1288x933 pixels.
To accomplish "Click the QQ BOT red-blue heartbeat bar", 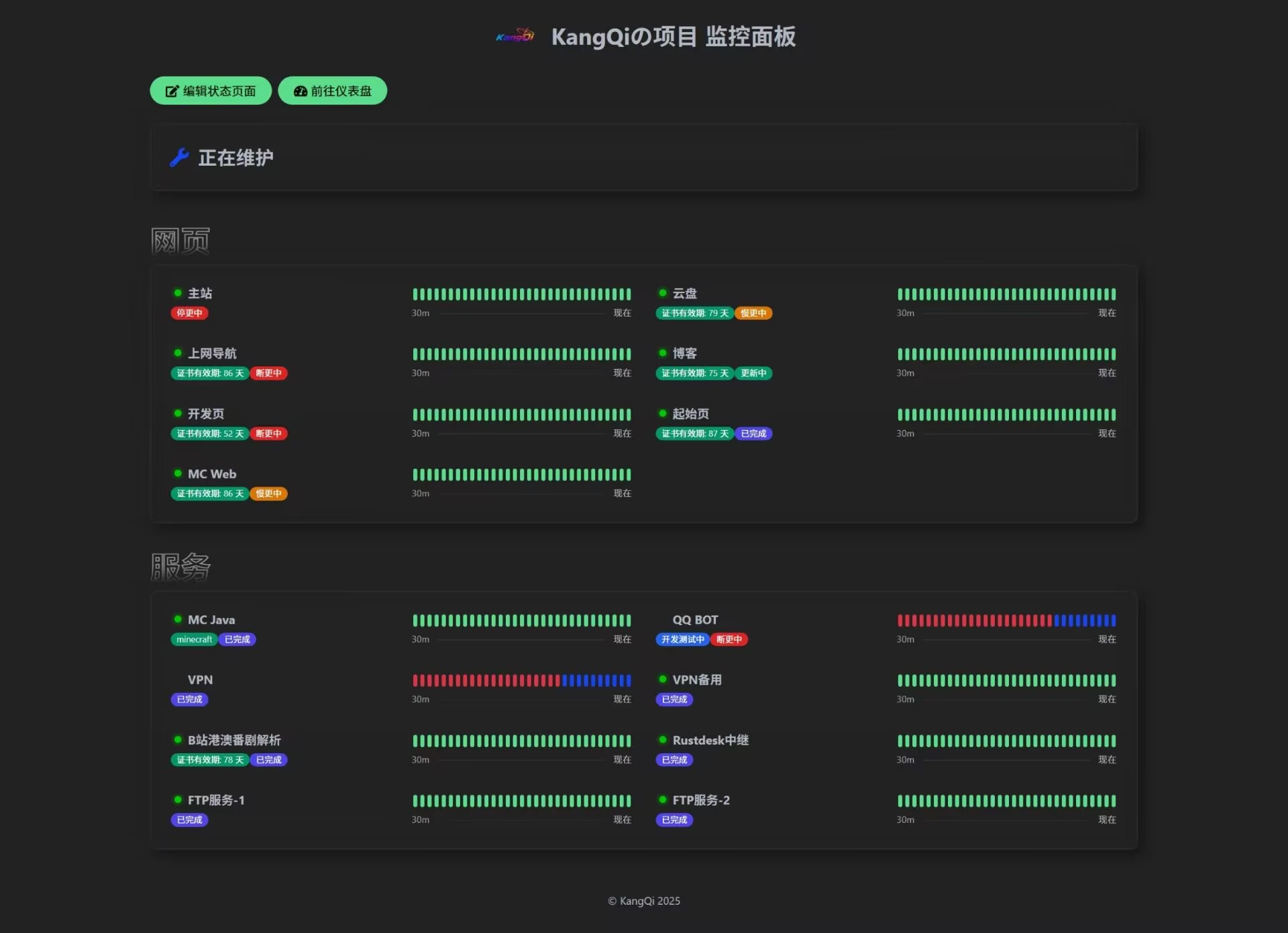I will point(1006,620).
